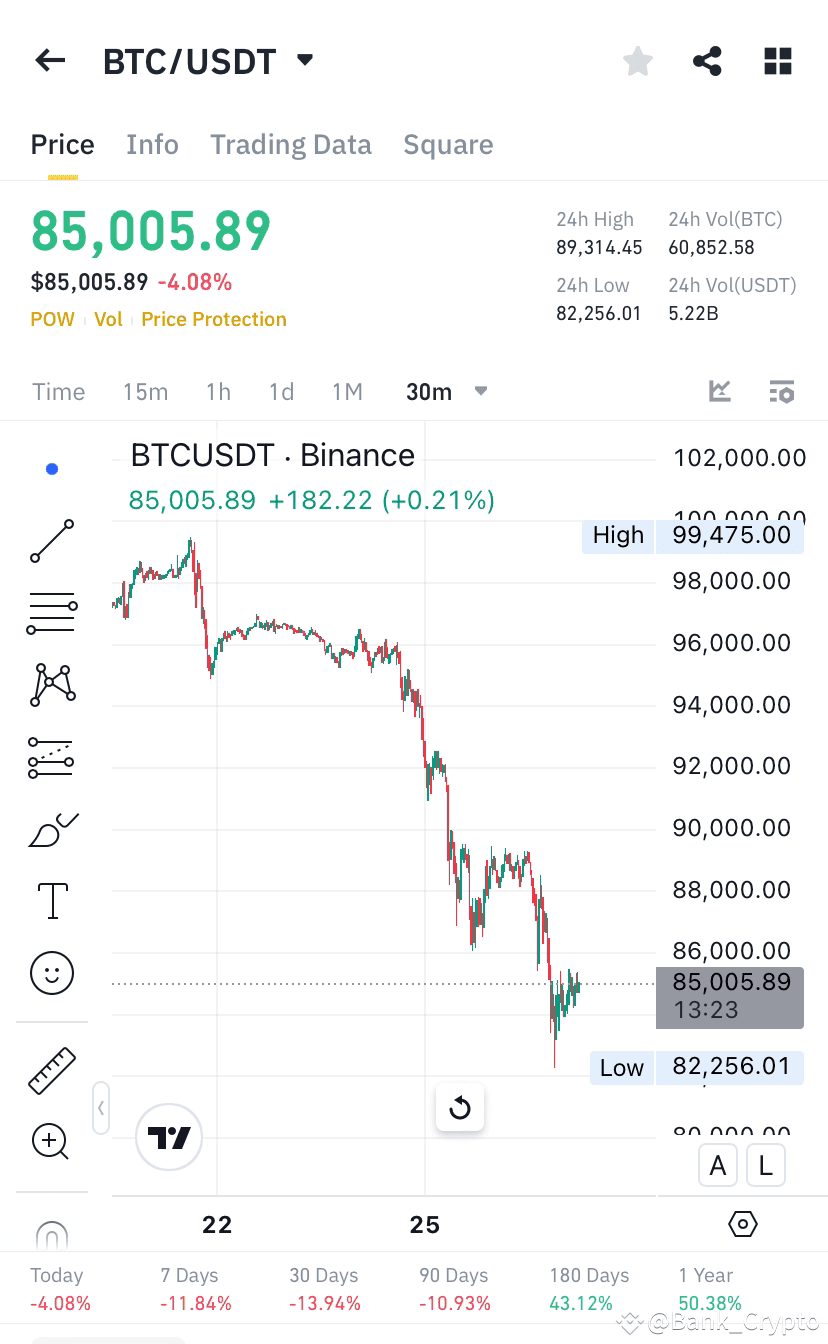The image size is (828, 1344).
Task: Collapse the drawing toolbar with left-edge chevron
Action: click(100, 1108)
